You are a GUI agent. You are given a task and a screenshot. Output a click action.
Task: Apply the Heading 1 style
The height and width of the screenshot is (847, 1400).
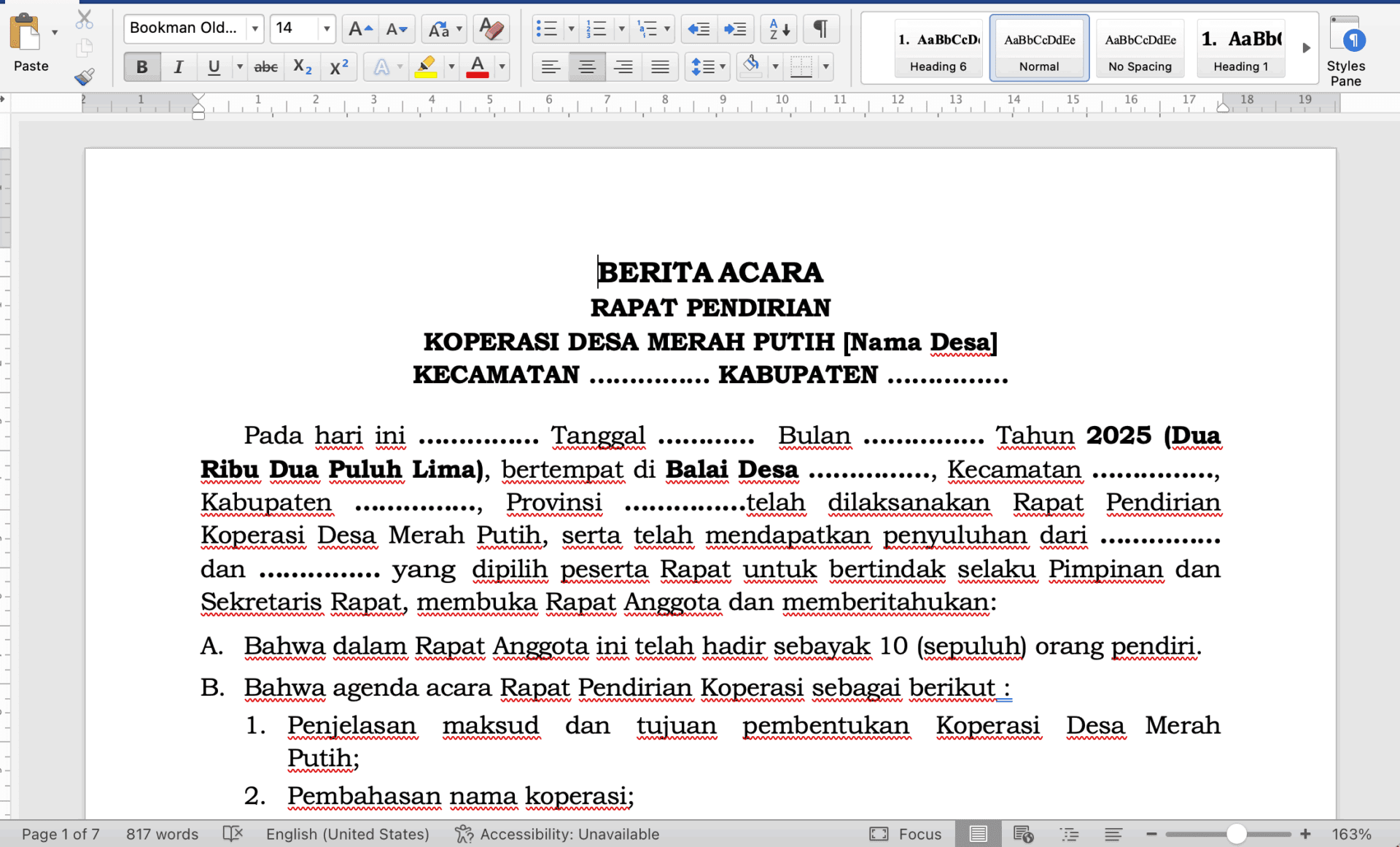[x=1240, y=47]
